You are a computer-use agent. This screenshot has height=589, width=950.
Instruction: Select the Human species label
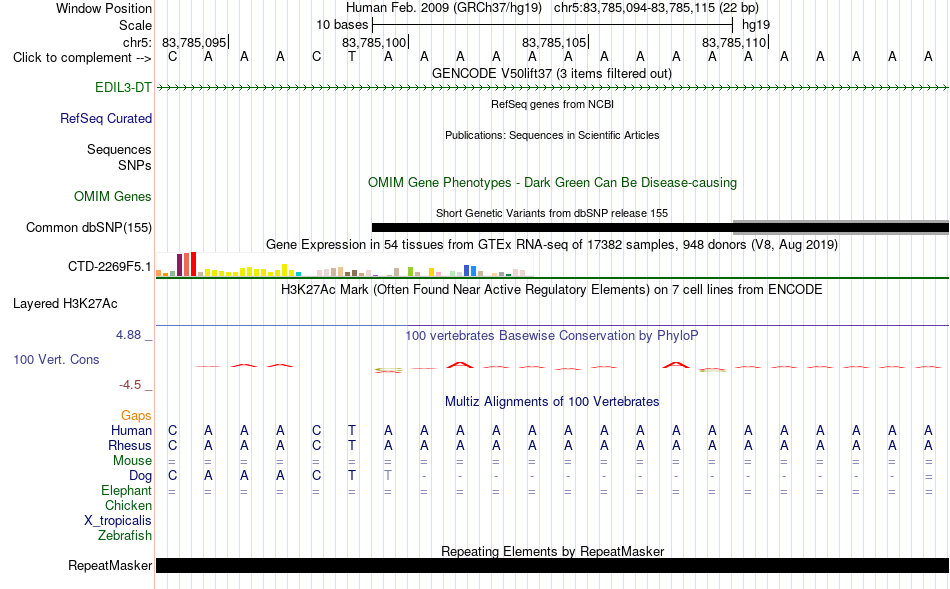point(131,430)
